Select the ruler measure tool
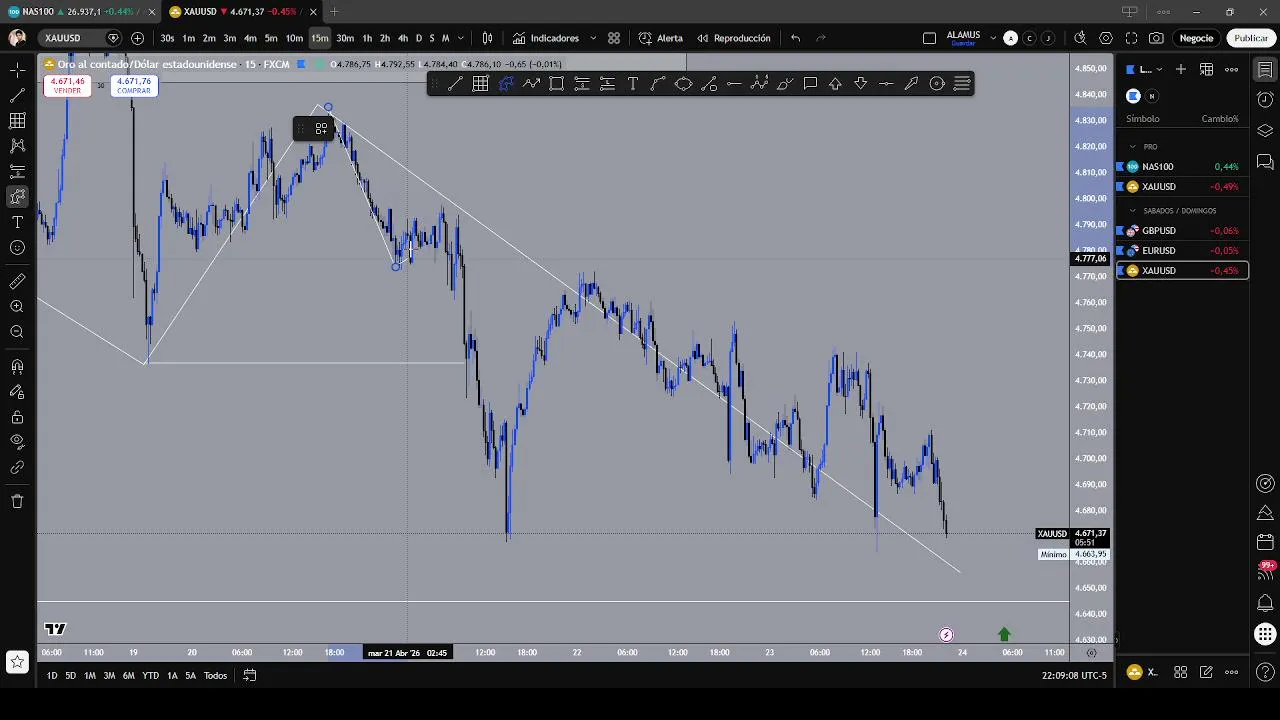 coord(17,282)
